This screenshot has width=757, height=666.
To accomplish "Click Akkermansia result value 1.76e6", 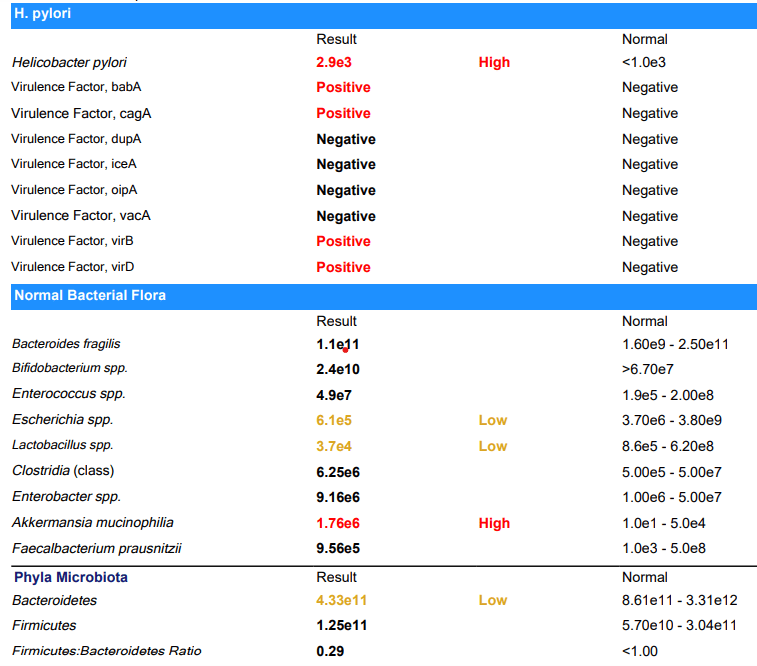I will point(337,524).
